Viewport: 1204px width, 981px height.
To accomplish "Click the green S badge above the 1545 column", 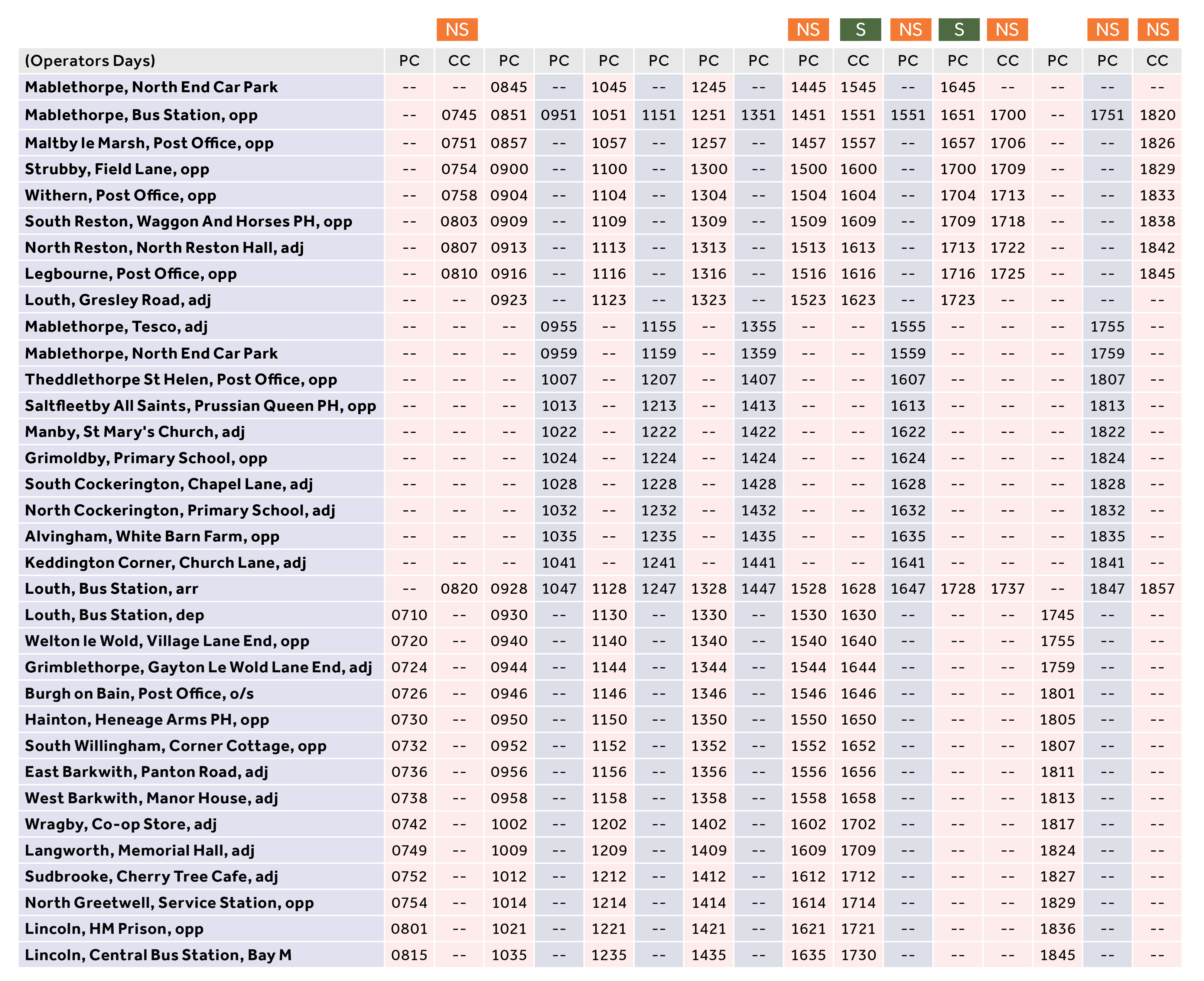I will pos(860,29).
